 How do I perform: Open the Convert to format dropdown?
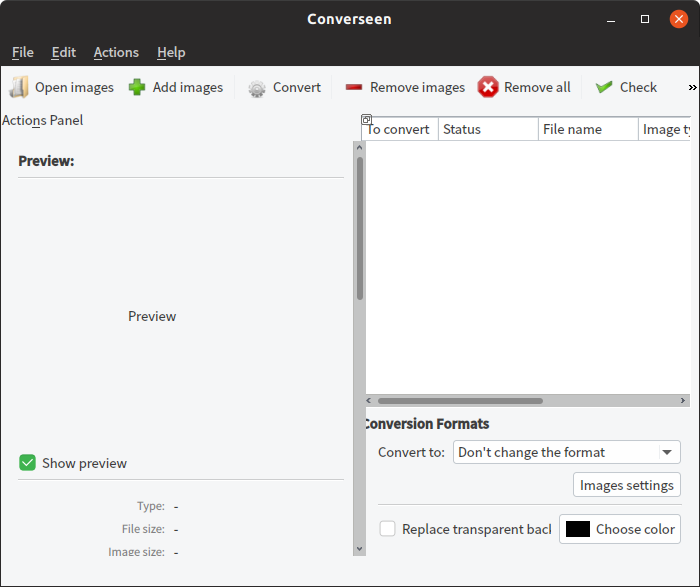[x=567, y=452]
